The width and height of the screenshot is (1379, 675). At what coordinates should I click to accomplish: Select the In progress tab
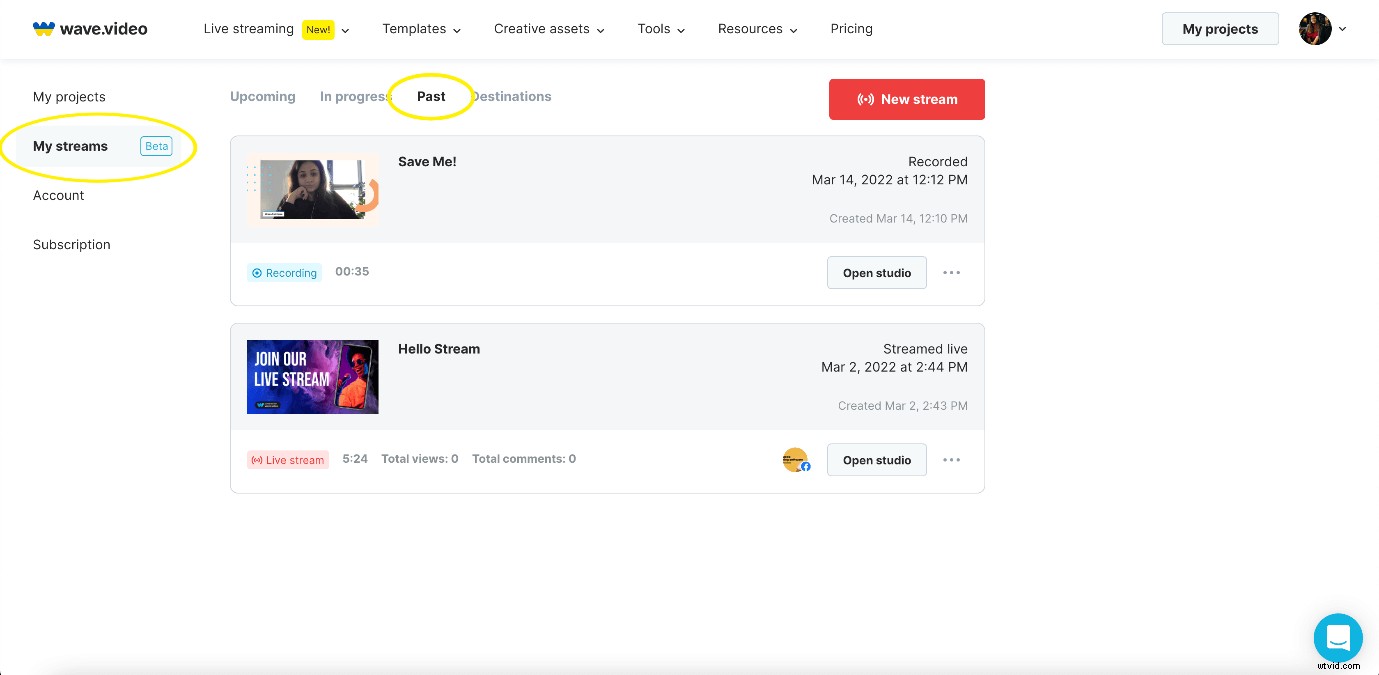[x=355, y=96]
